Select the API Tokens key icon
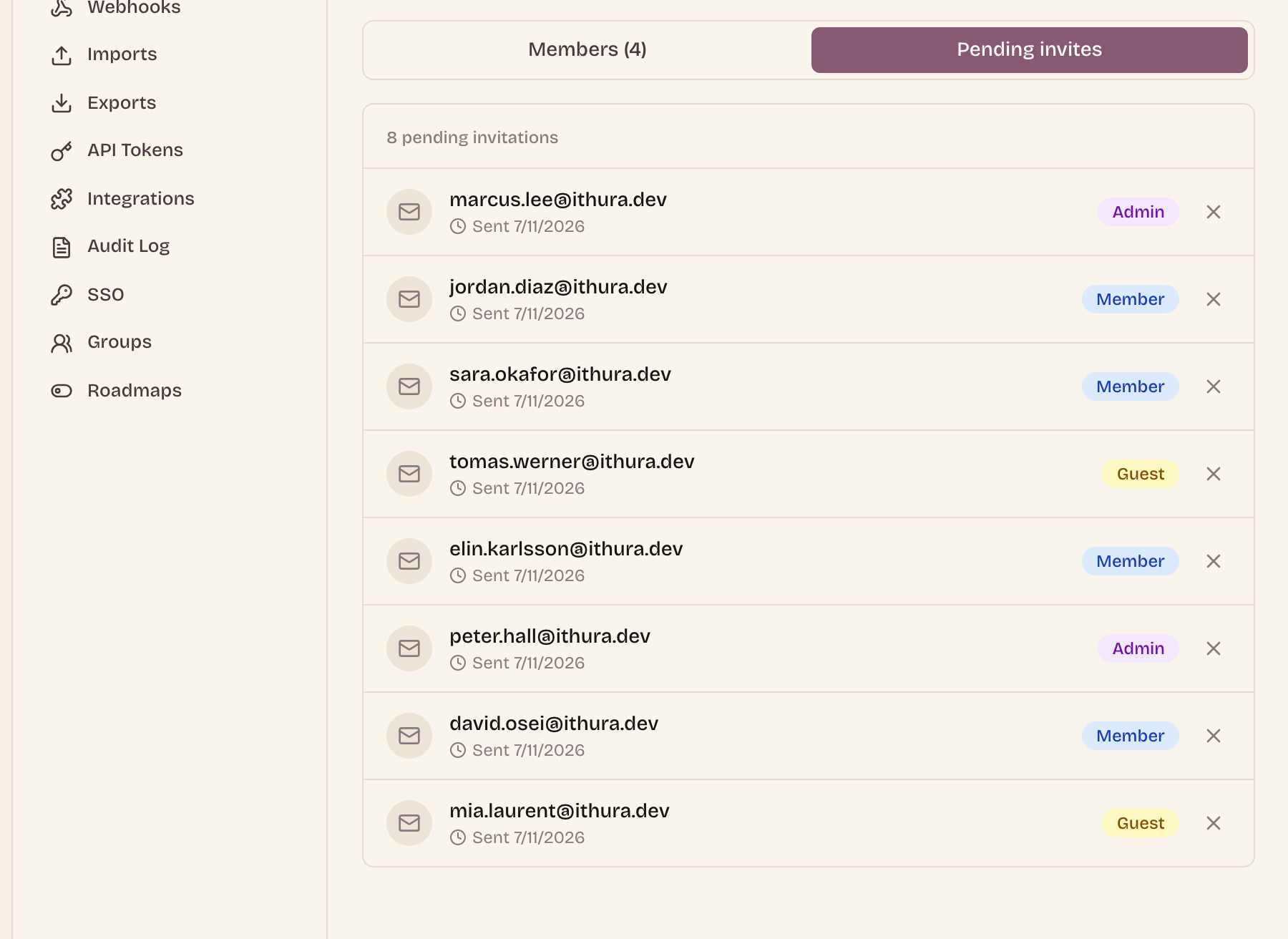The width and height of the screenshot is (1288, 939). click(x=62, y=151)
